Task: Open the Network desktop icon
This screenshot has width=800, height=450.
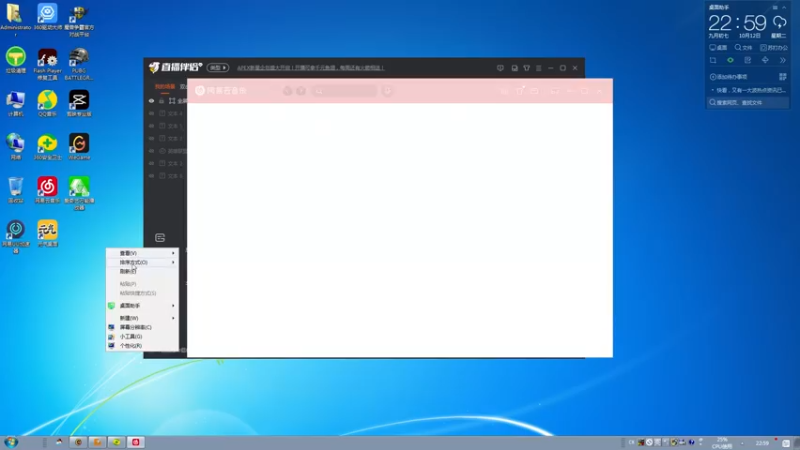Action: tap(16, 146)
